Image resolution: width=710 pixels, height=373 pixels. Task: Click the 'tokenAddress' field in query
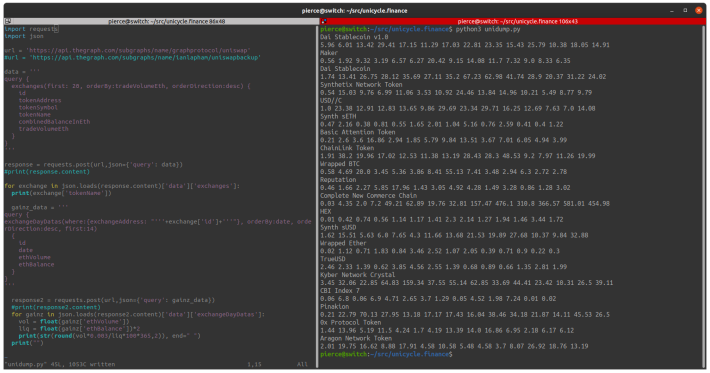tap(40, 100)
